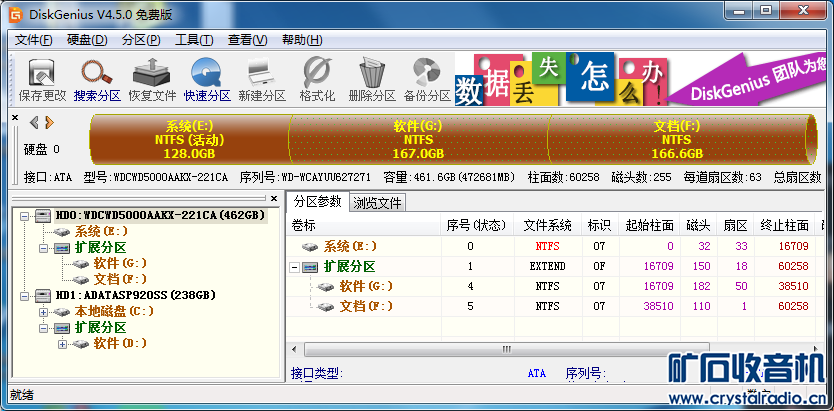834x411 pixels.
Task: Collapse the HD0 disk tree node
Action: (x=24, y=216)
